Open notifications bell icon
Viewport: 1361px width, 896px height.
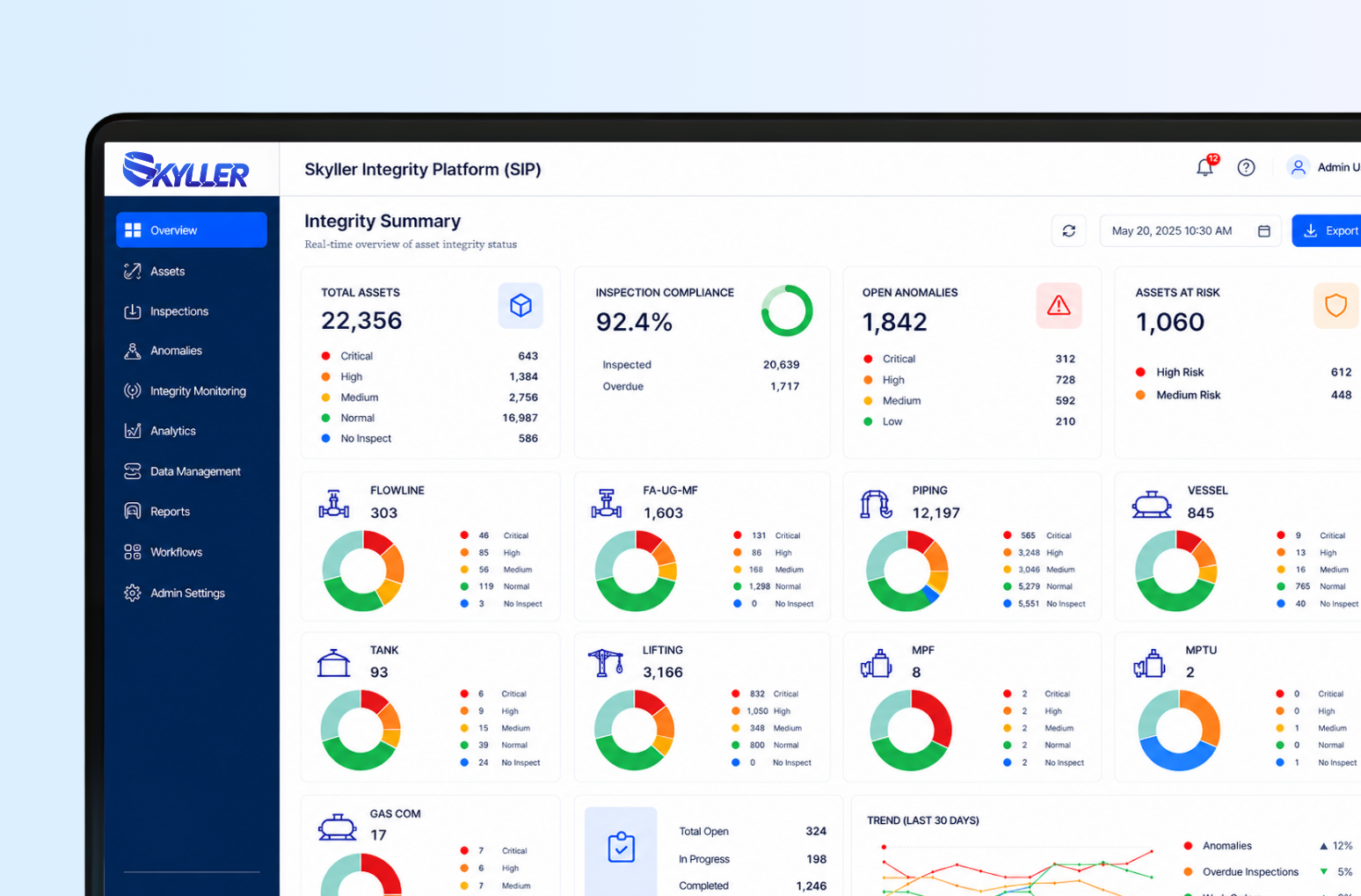[1205, 167]
